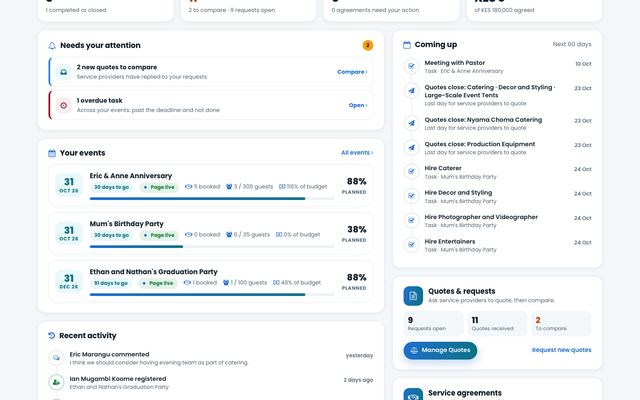
Task: Select Quotes close: Nyama Choma Catering entry
Action: [497, 123]
